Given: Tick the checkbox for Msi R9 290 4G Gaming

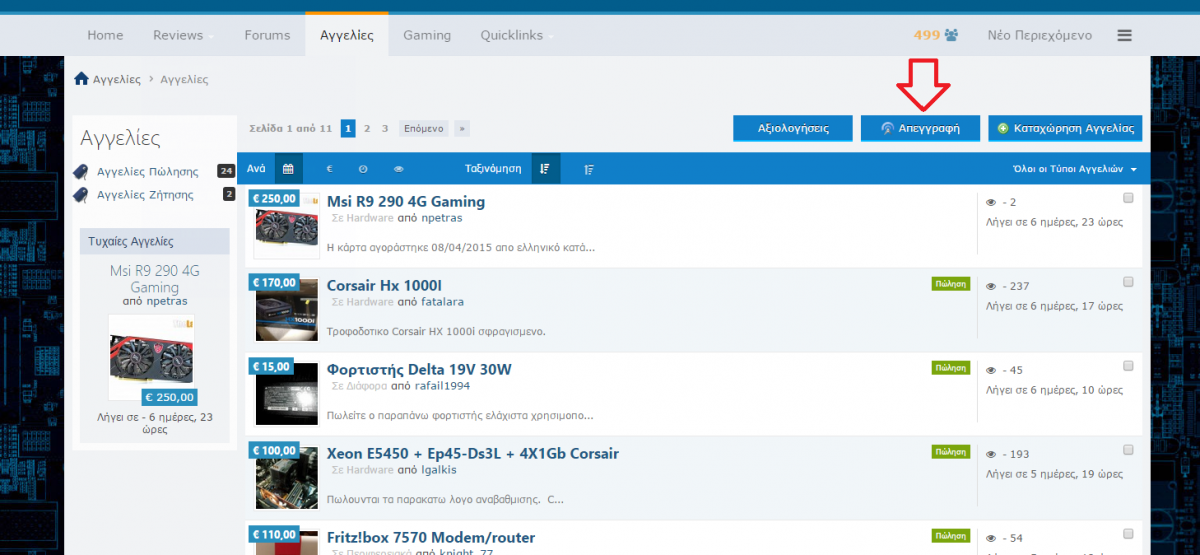Looking at the screenshot, I should (x=1128, y=198).
